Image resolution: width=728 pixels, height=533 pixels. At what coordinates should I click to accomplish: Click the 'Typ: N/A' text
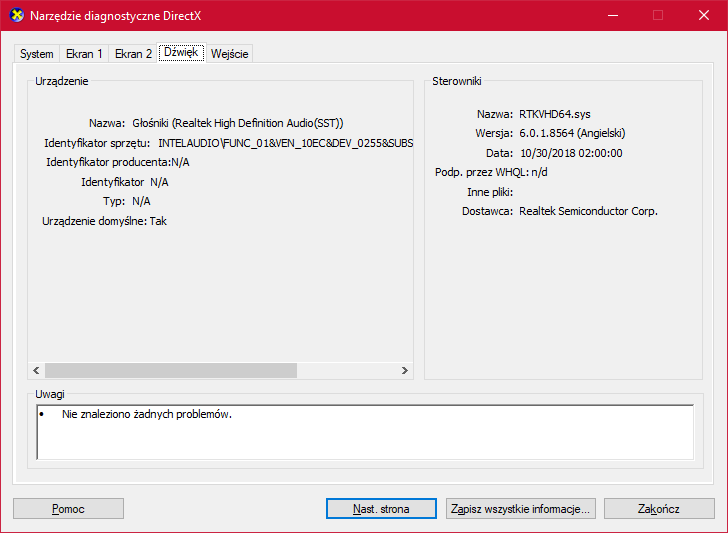(127, 201)
